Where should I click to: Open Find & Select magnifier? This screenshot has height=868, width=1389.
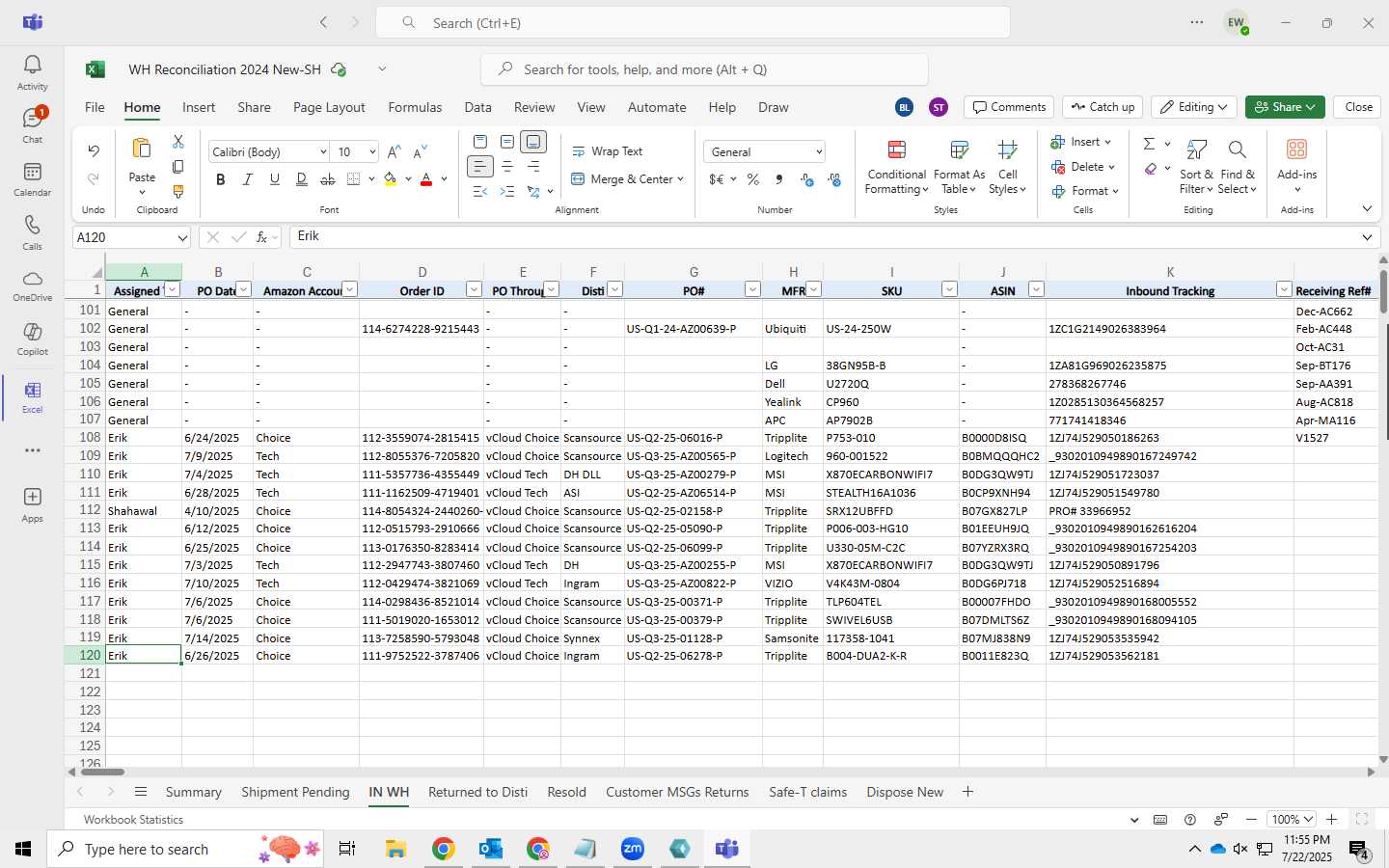pyautogui.click(x=1238, y=167)
